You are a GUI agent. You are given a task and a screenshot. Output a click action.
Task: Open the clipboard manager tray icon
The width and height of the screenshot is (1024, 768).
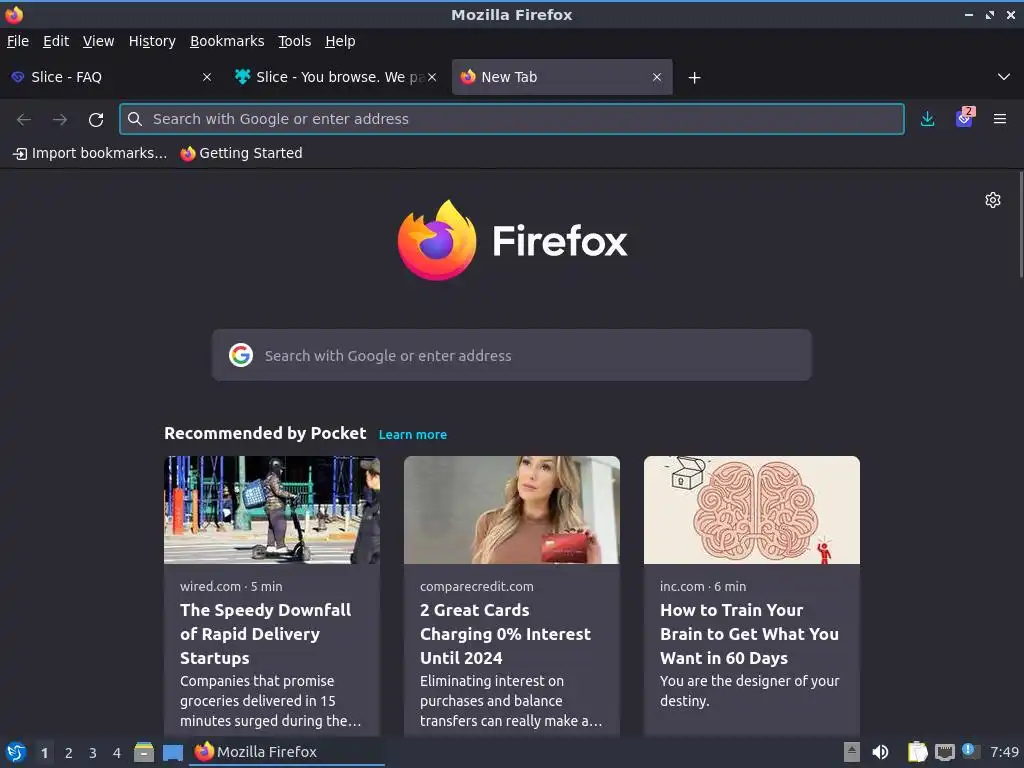click(918, 752)
